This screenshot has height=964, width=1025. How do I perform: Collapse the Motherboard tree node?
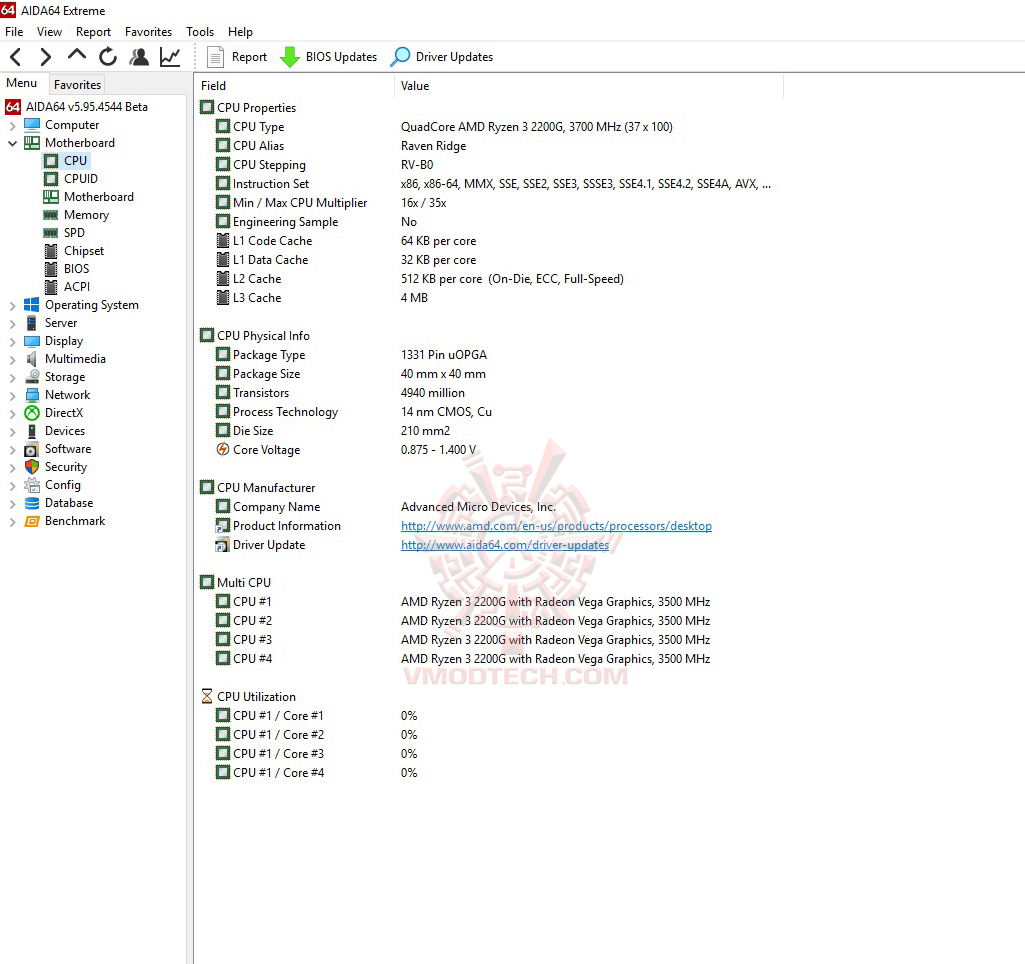(12, 143)
